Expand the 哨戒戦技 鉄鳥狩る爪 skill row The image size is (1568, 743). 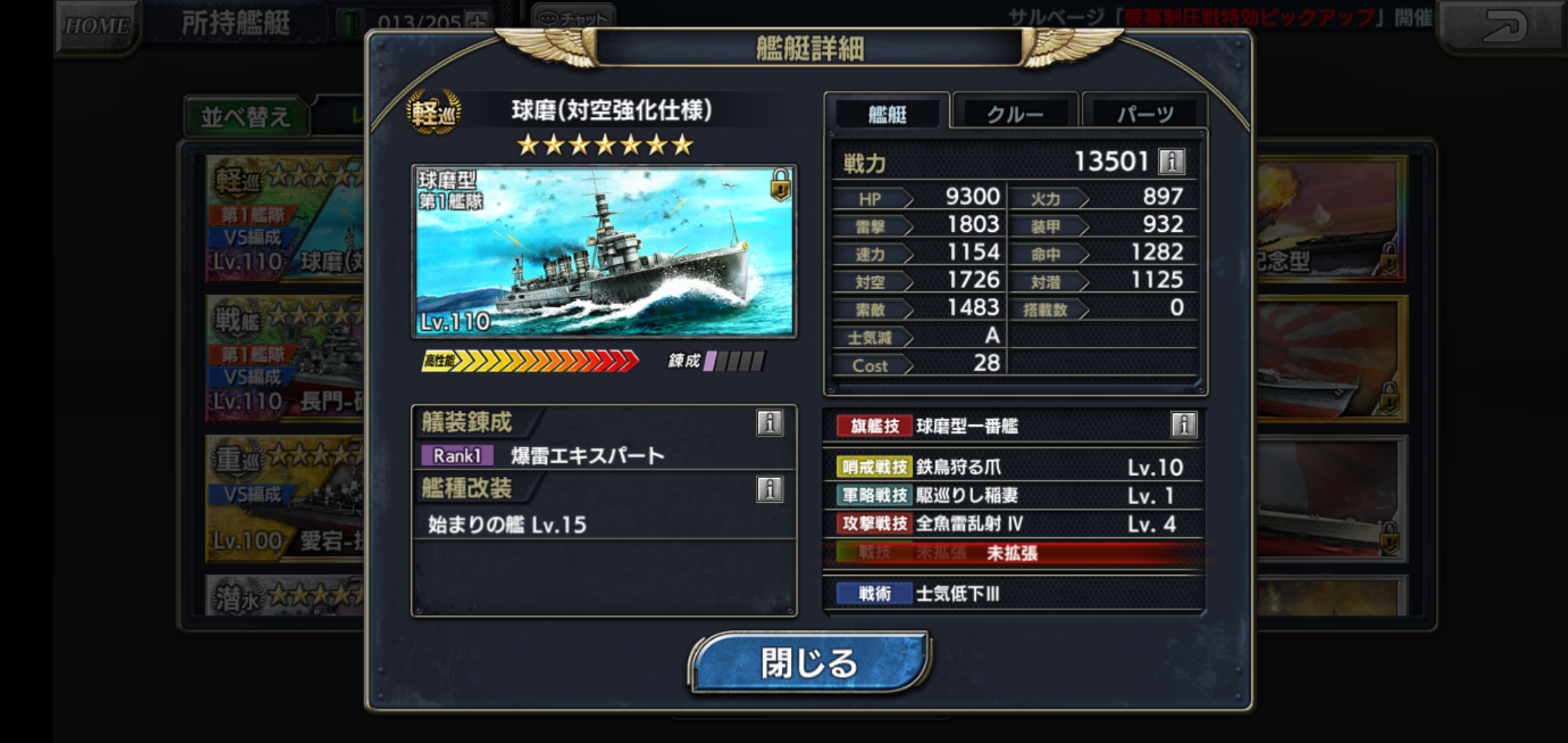pos(1014,467)
